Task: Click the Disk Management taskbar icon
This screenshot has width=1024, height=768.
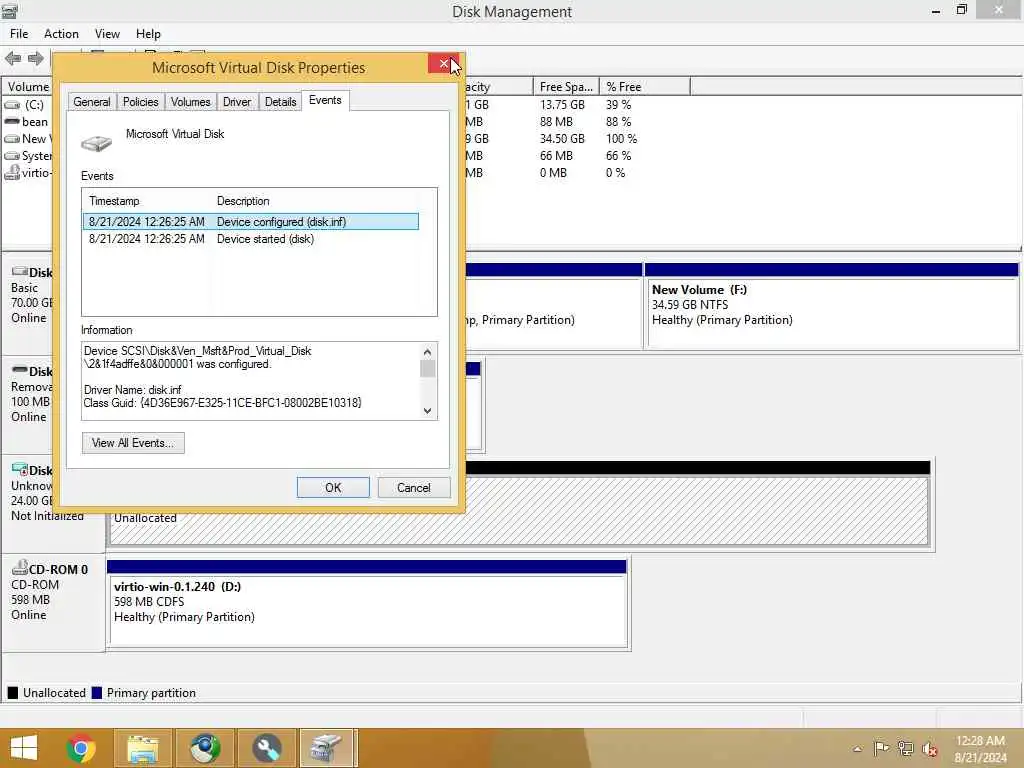Action: (327, 748)
